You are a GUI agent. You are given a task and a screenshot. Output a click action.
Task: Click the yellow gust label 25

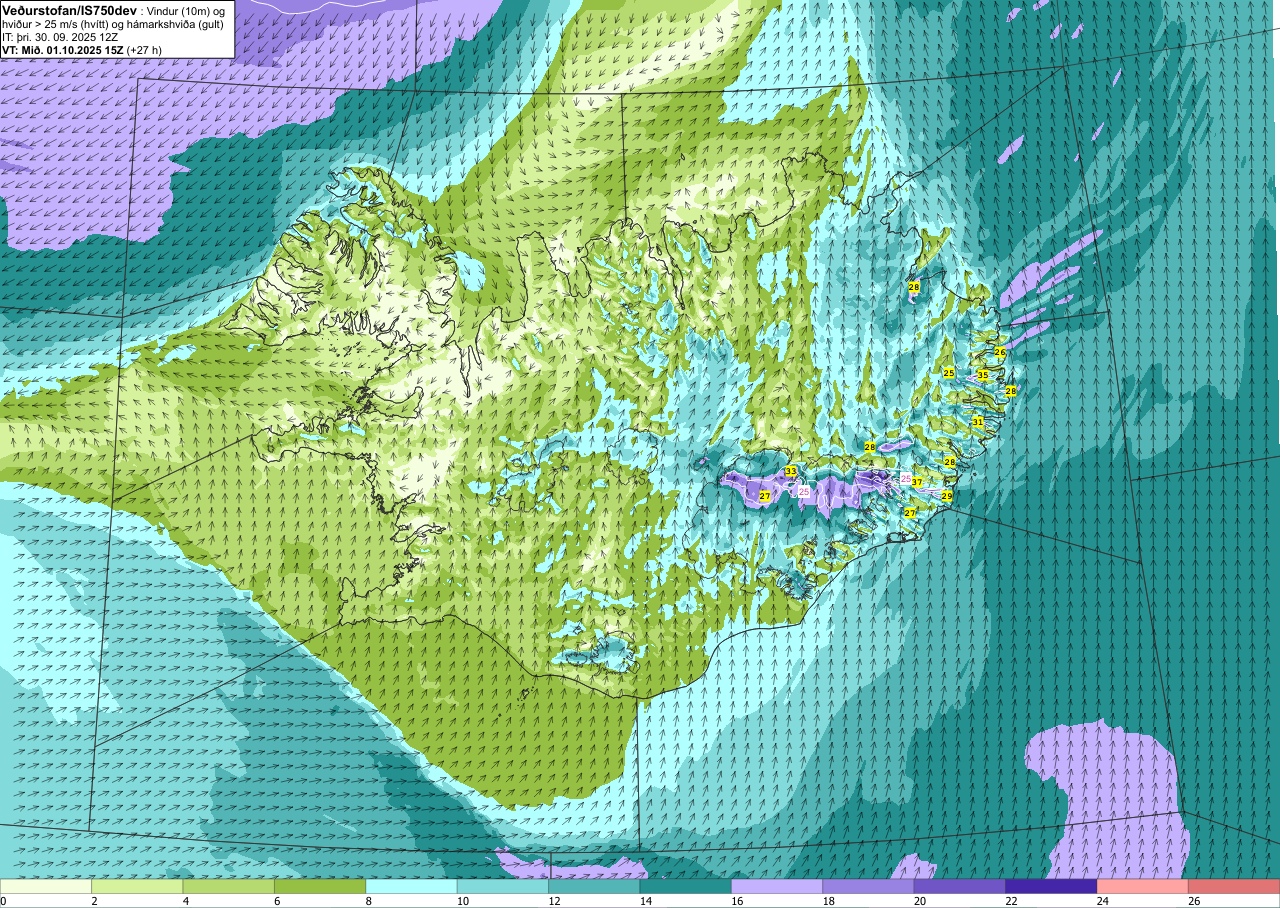[x=949, y=373]
